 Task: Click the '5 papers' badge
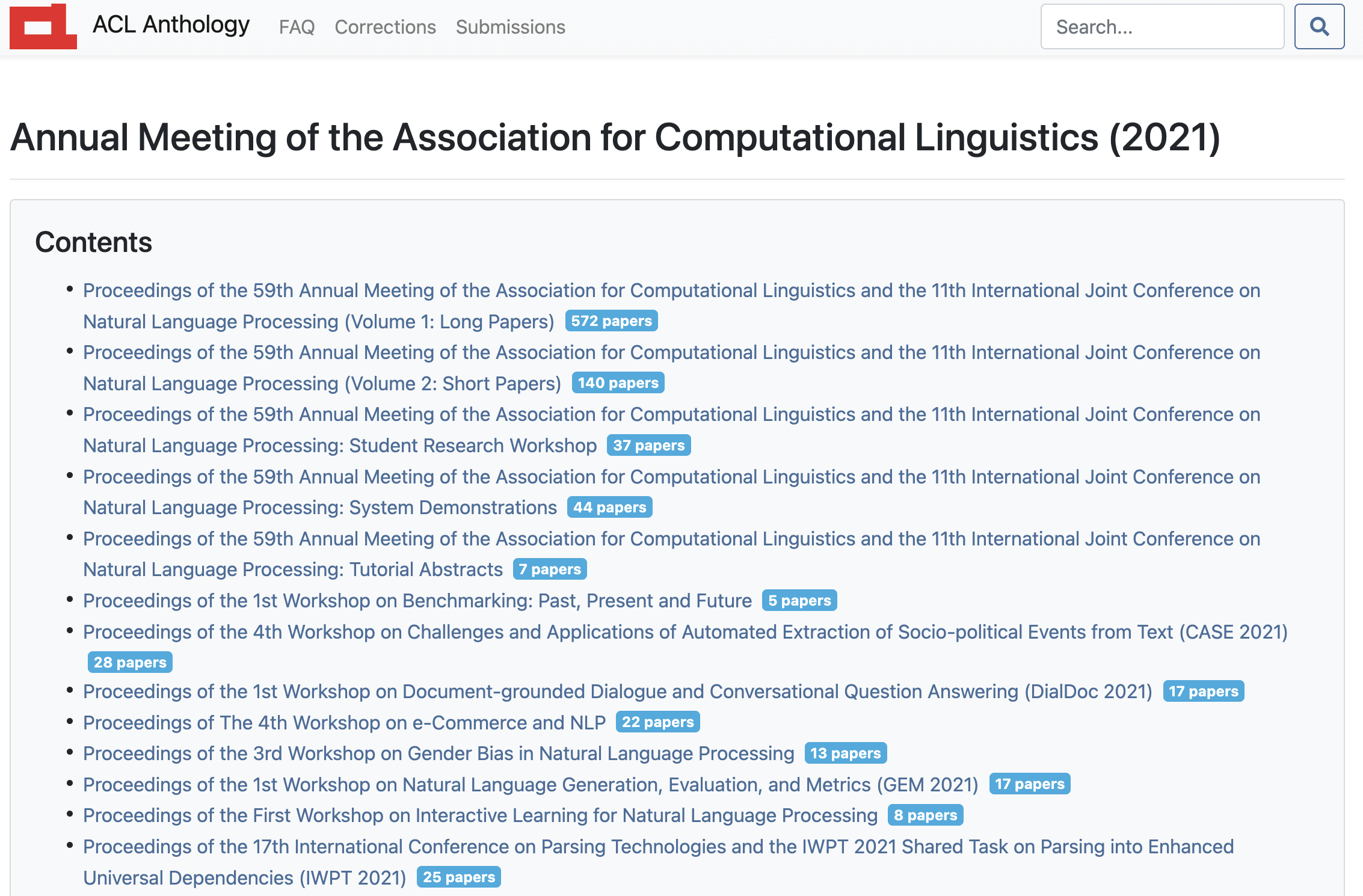click(799, 601)
